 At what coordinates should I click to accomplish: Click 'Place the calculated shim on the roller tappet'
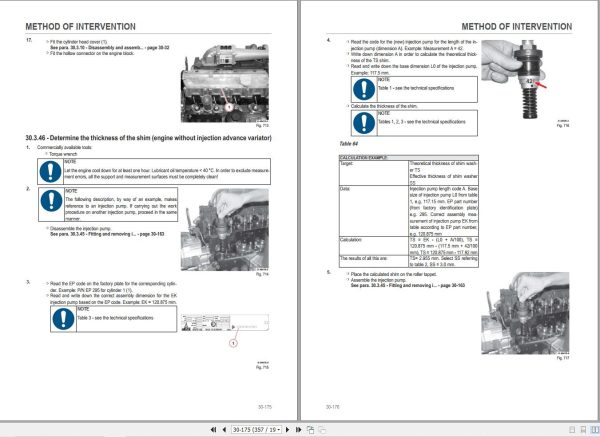[x=393, y=274]
